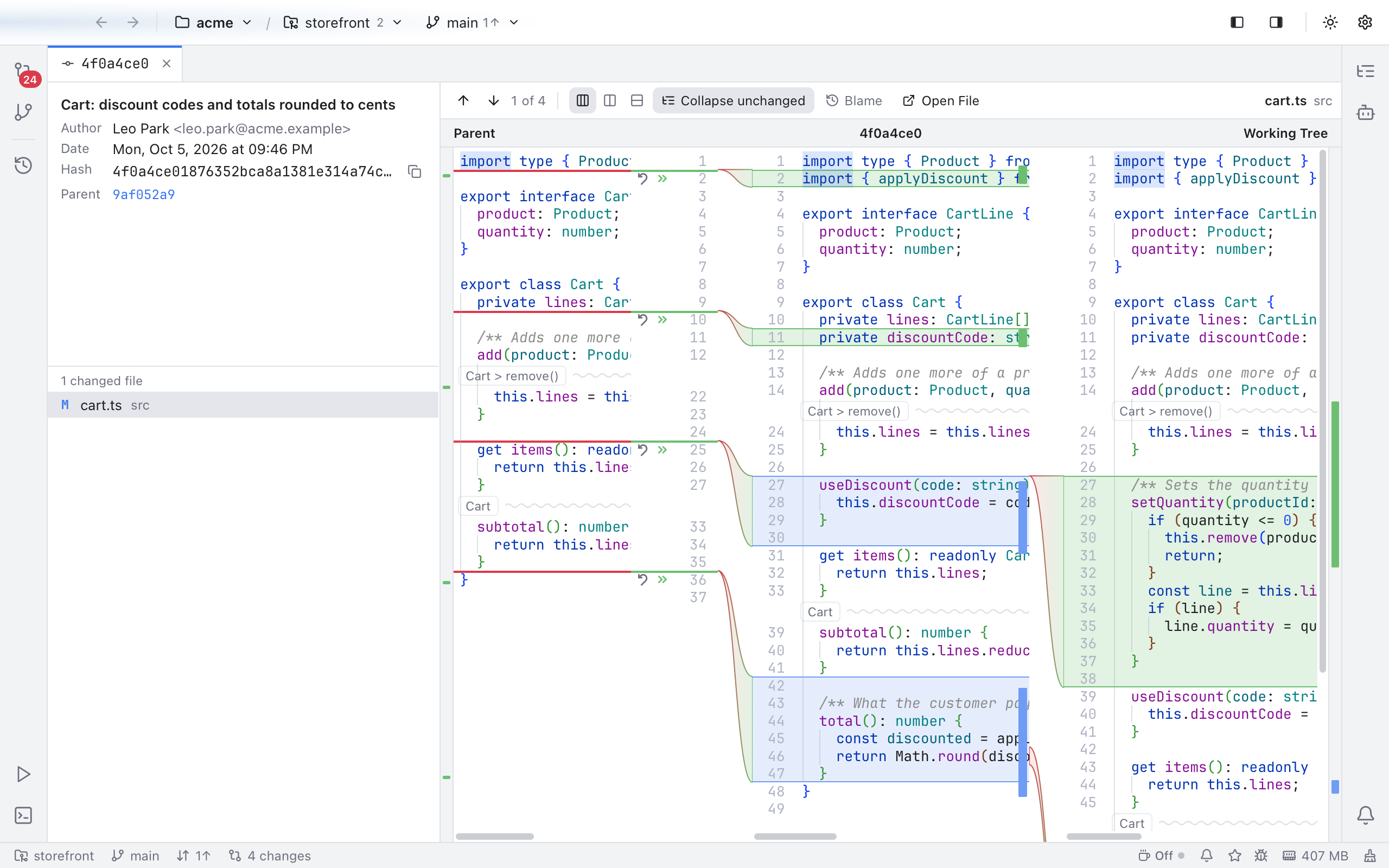
Task: Select the 4f0a4ce0 commit tab
Action: click(x=115, y=63)
